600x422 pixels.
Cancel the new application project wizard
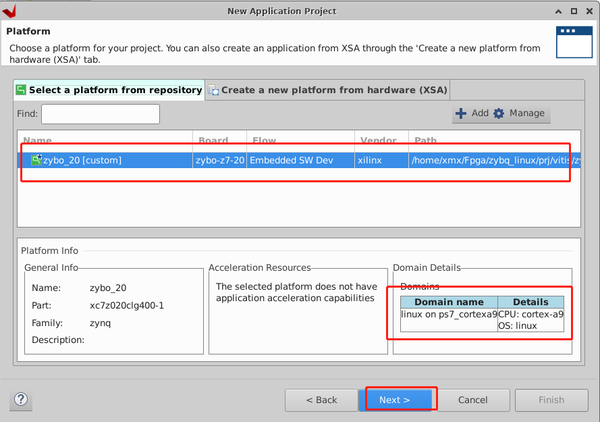pos(473,400)
